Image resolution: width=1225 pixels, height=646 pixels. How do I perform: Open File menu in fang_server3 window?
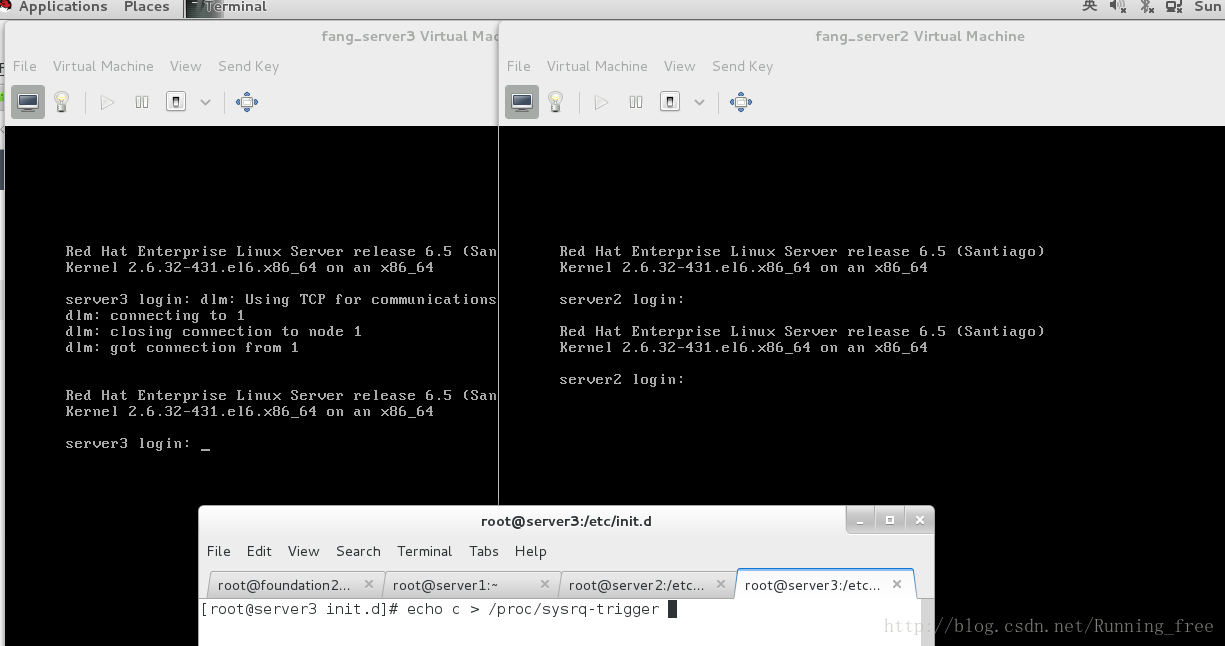pyautogui.click(x=25, y=66)
